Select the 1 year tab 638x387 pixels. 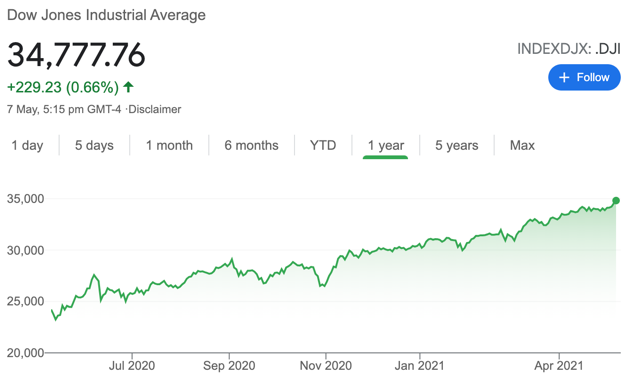click(x=386, y=146)
